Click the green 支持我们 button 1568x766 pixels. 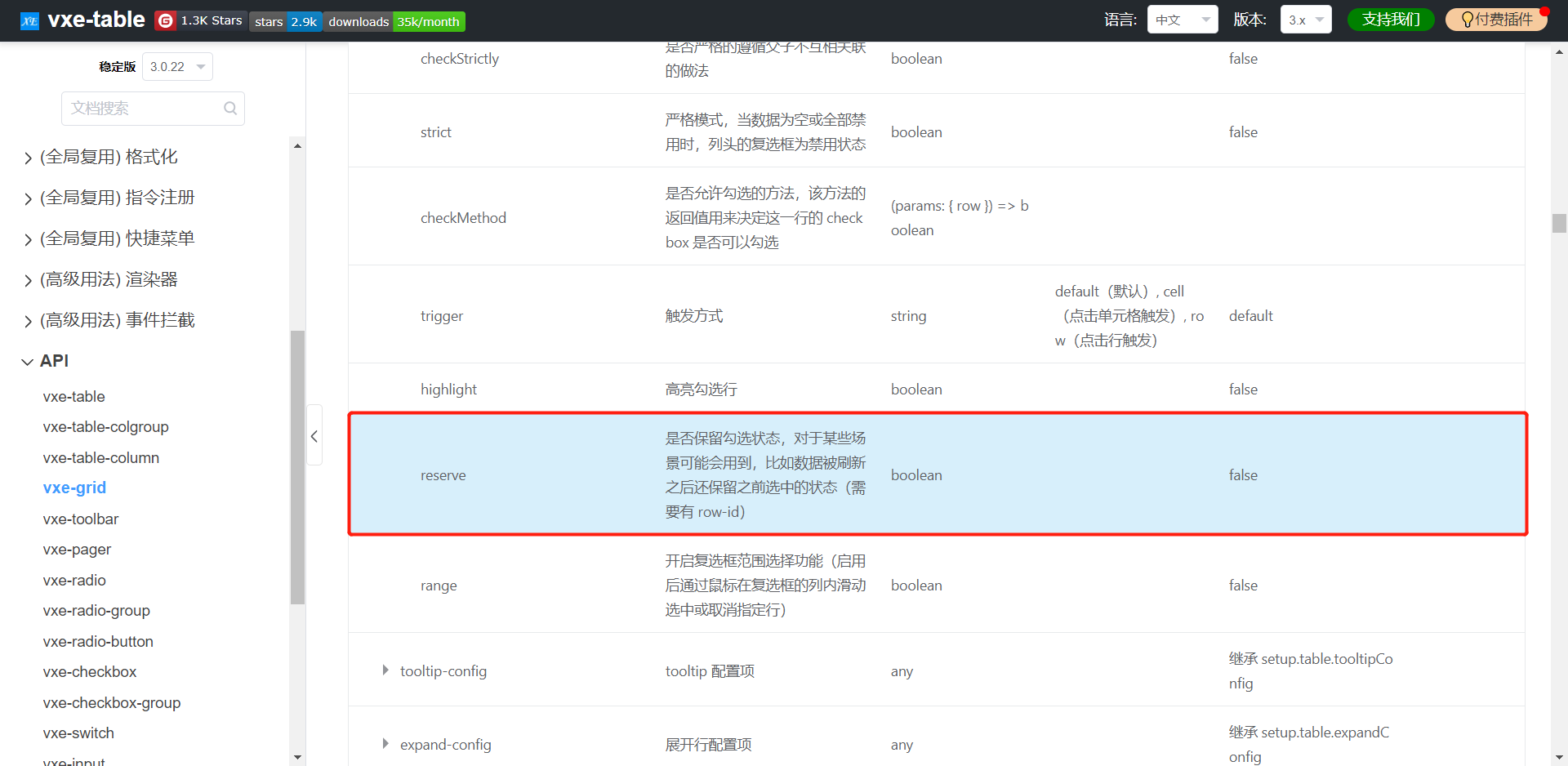(1391, 19)
